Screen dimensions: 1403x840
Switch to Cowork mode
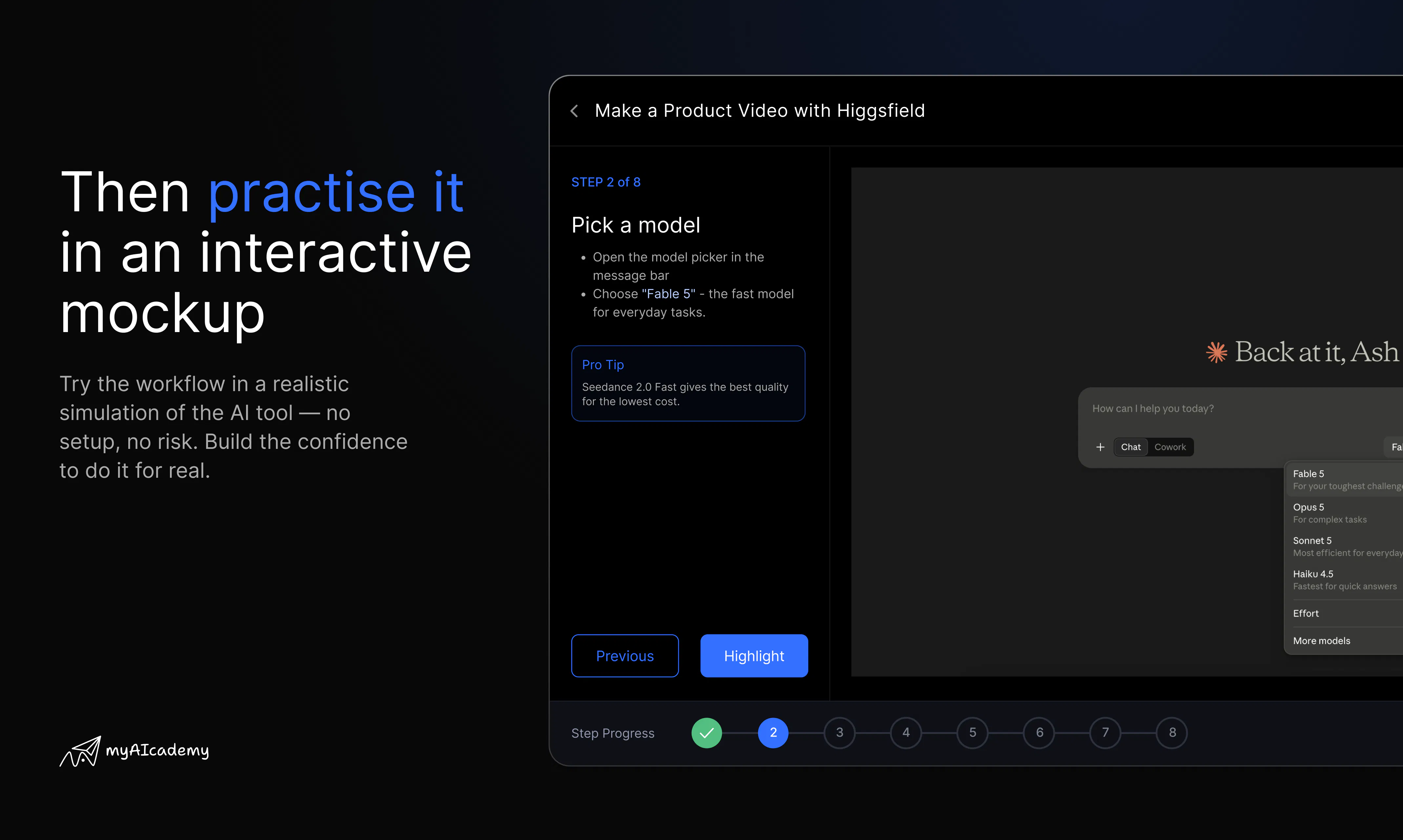1170,447
